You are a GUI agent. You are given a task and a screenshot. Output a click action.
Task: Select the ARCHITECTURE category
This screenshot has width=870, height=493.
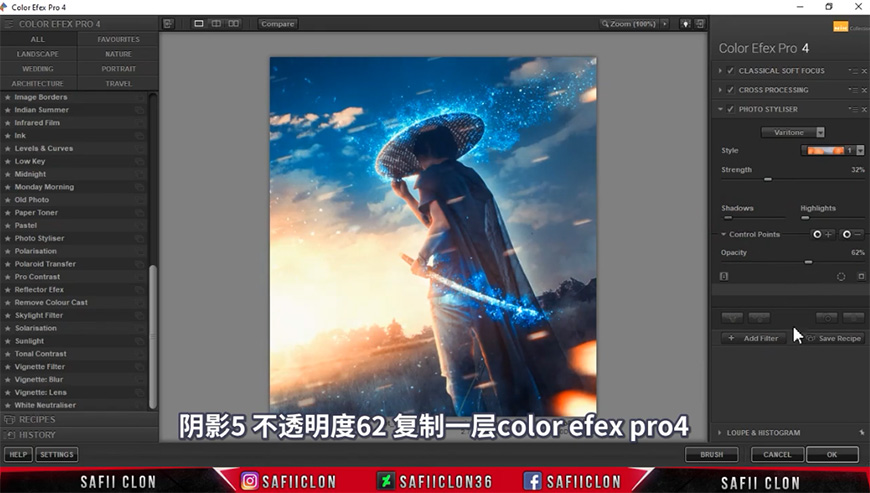(x=38, y=83)
